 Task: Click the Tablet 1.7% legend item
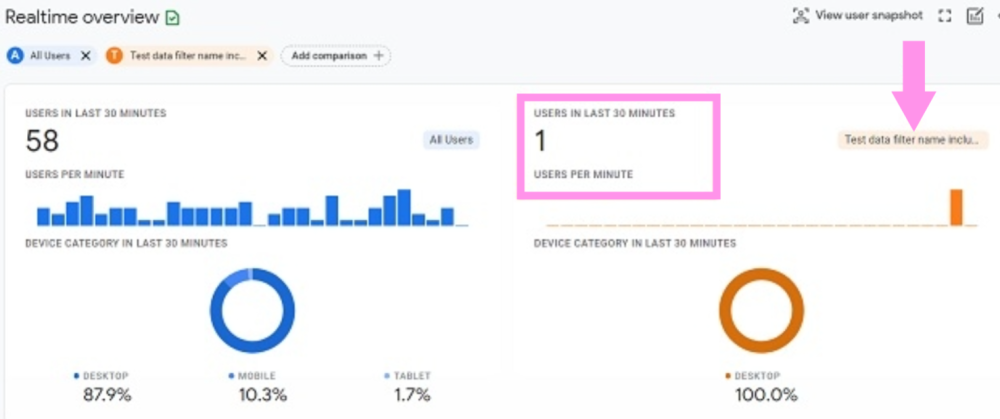409,386
